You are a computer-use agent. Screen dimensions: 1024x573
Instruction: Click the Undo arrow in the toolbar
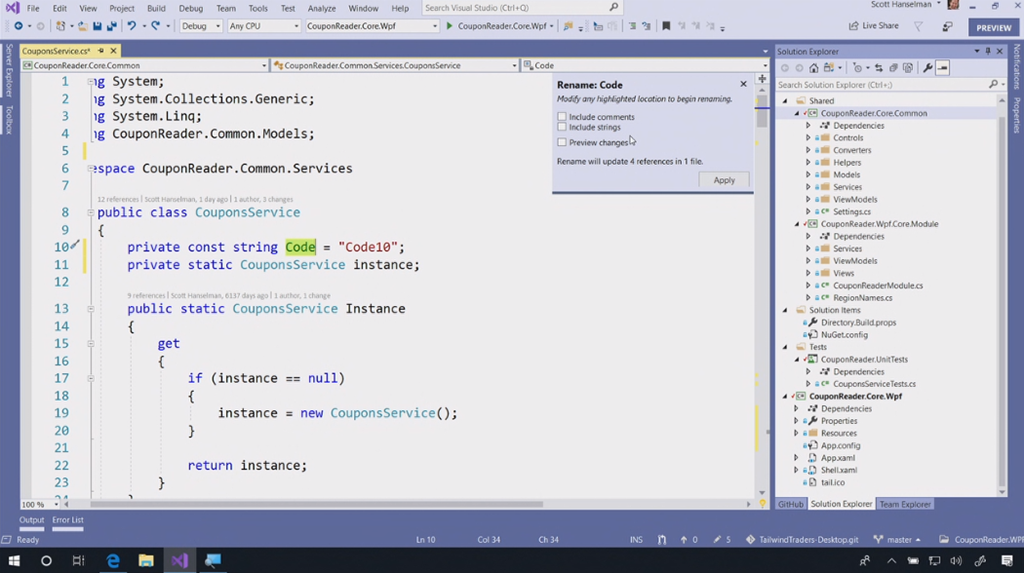pos(131,26)
